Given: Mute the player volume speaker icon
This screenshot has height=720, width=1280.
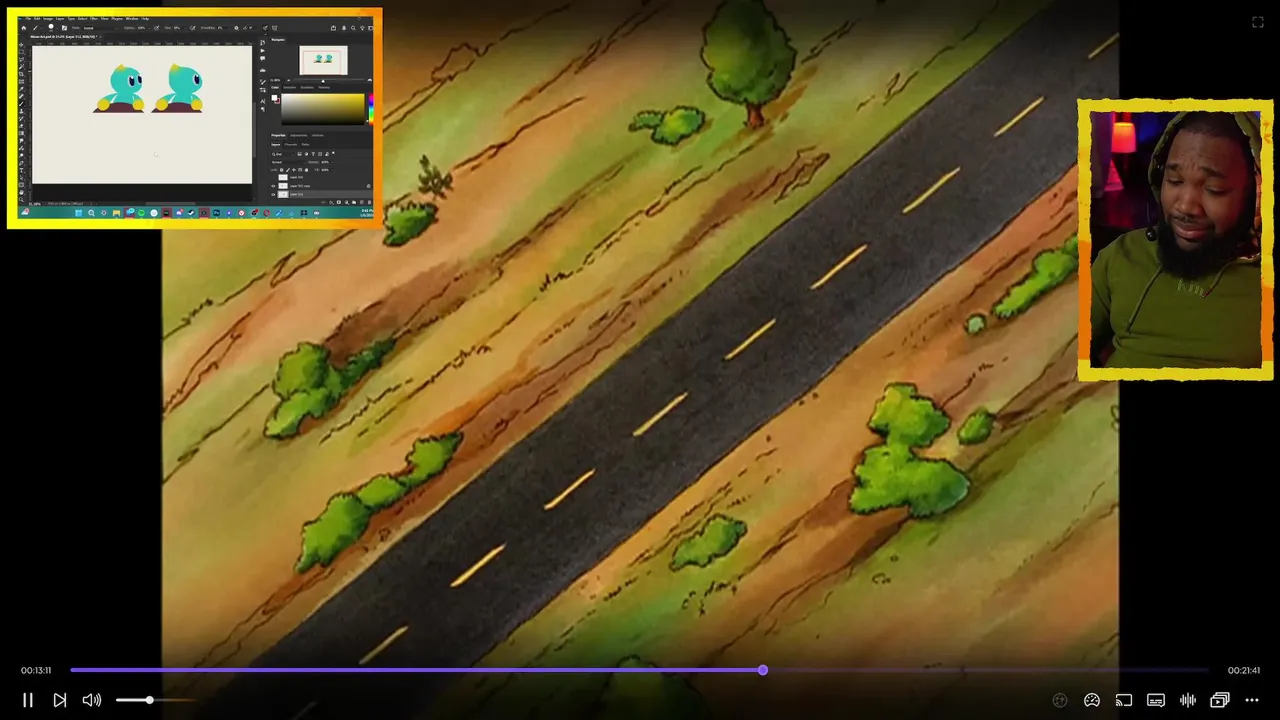Looking at the screenshot, I should (91, 700).
